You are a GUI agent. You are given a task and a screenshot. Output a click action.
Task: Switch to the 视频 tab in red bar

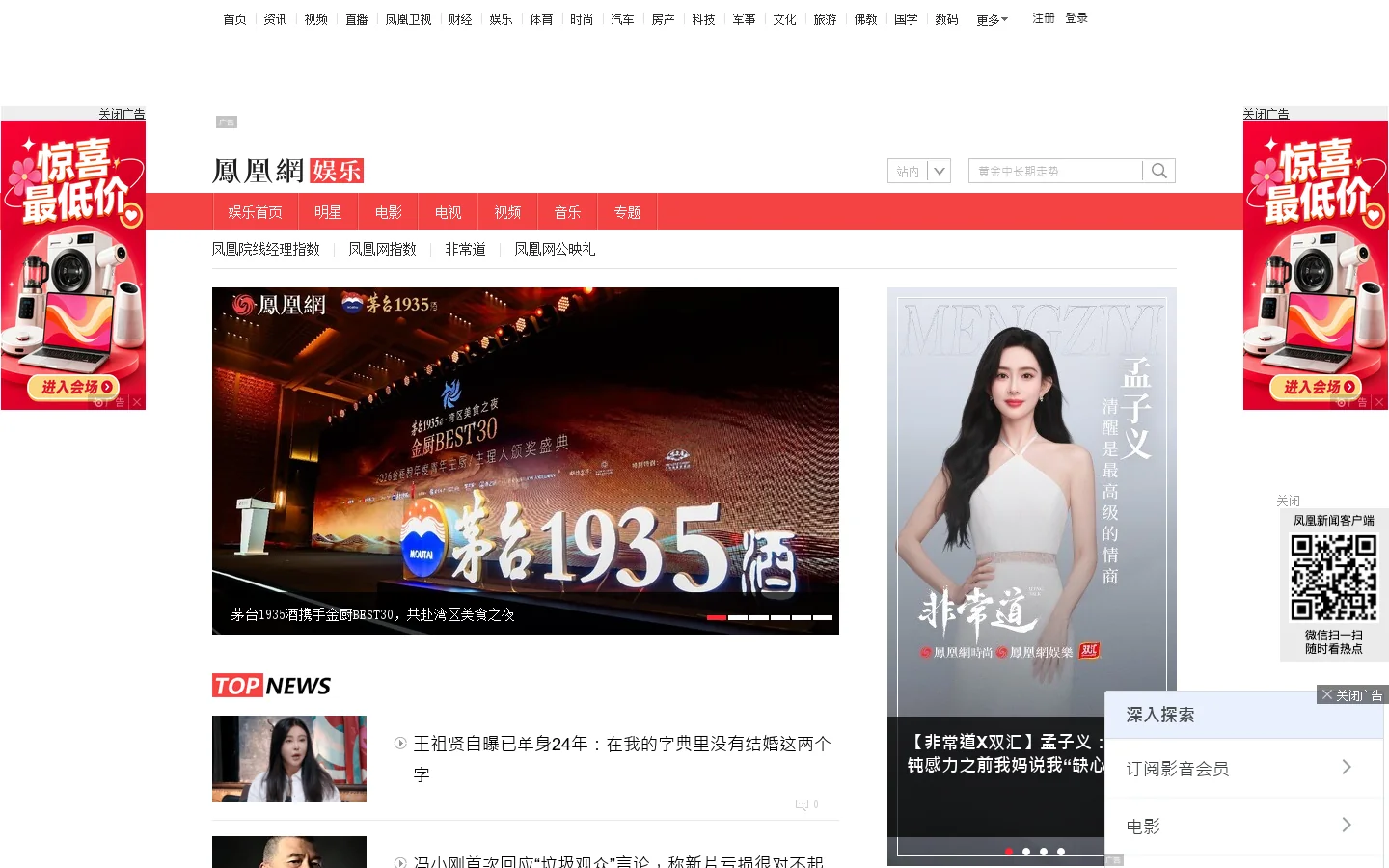pyautogui.click(x=507, y=212)
